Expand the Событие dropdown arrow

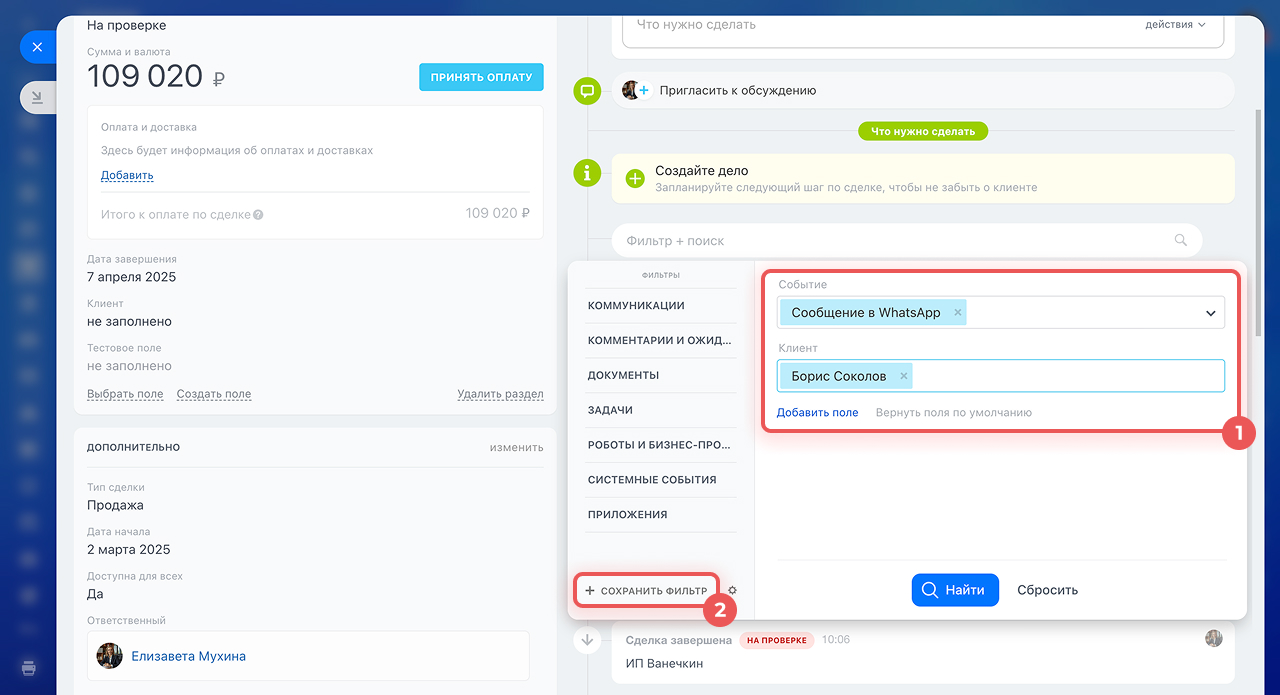[1210, 313]
